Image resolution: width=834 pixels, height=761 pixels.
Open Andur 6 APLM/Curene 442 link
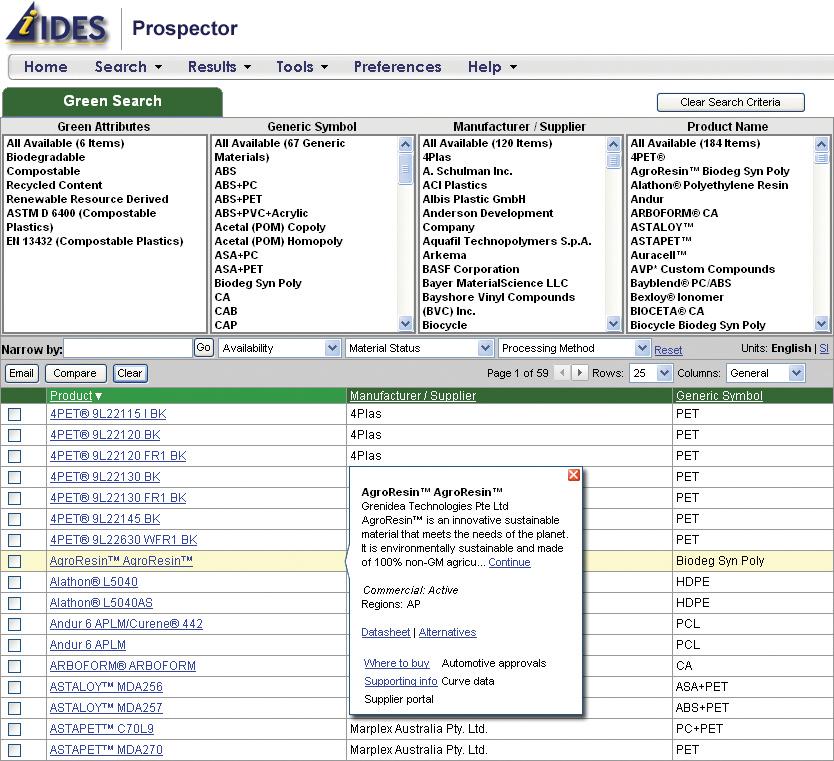126,624
